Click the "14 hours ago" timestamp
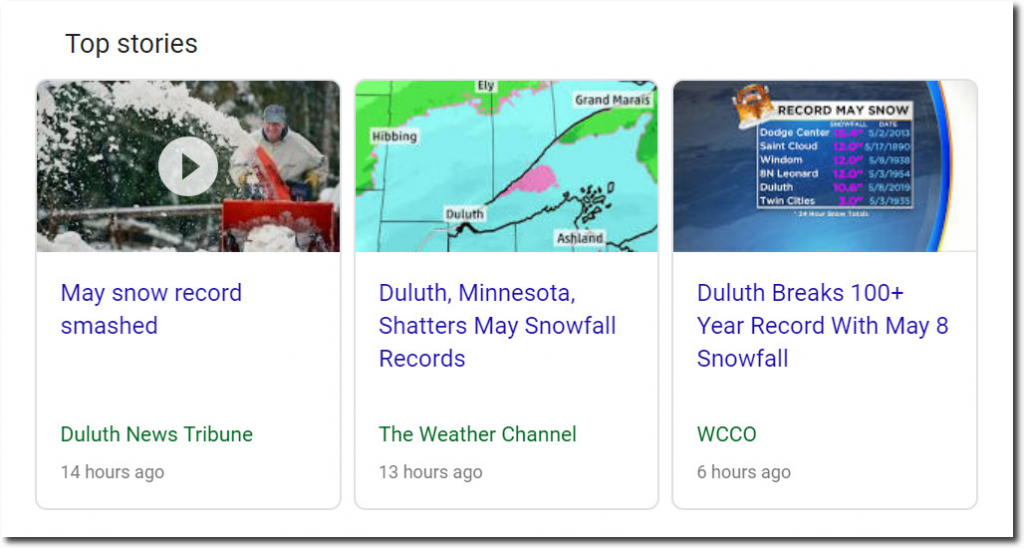Screen dimensions: 1024x548 tap(112, 472)
